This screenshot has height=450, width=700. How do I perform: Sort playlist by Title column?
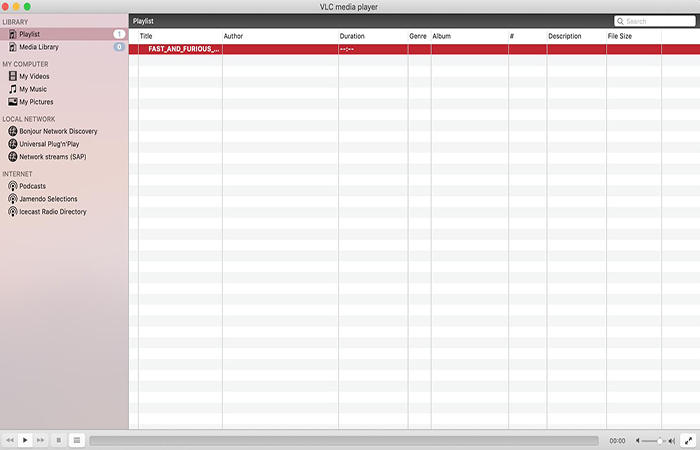click(x=180, y=36)
